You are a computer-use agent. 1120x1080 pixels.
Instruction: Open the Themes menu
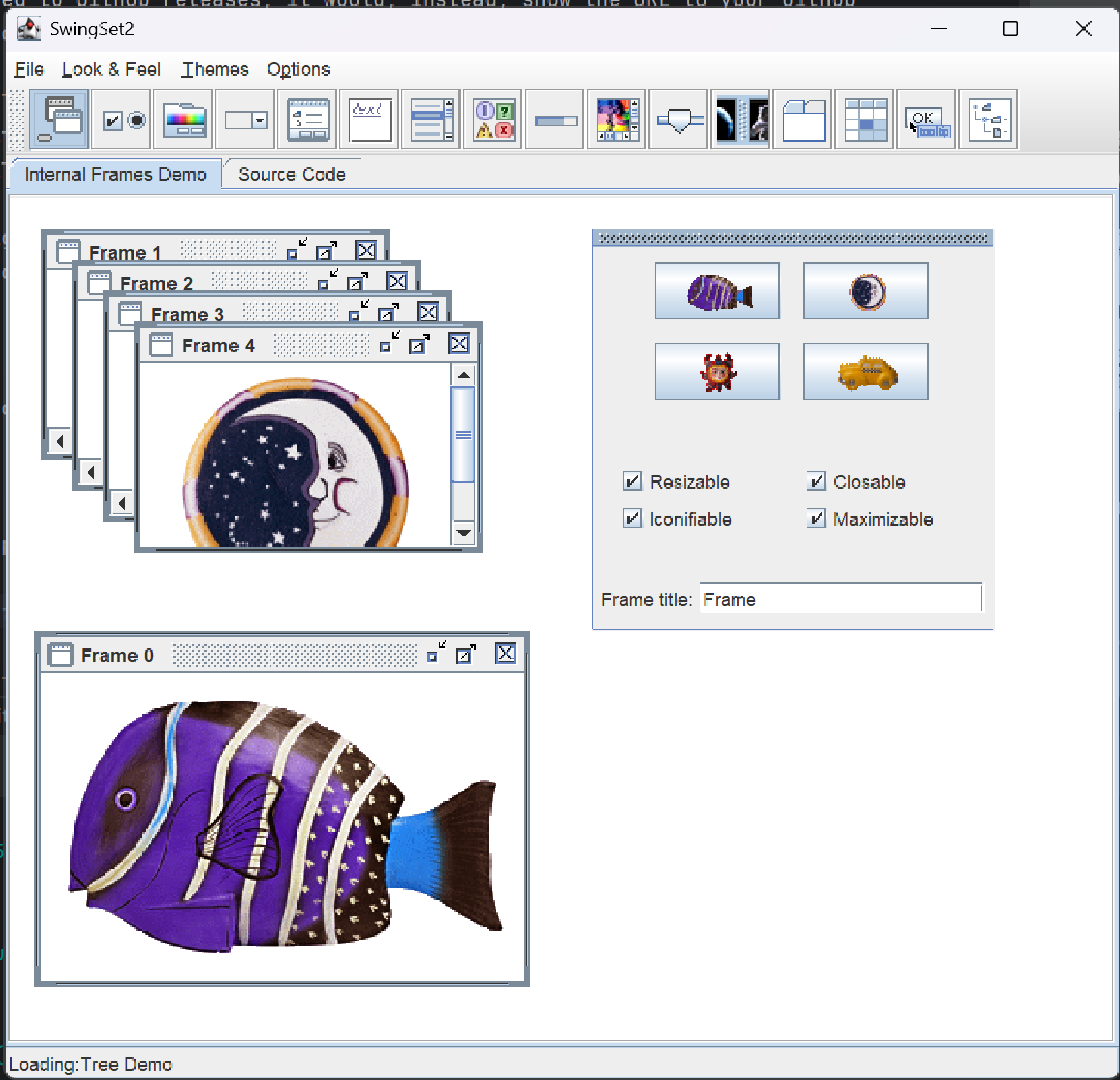(215, 70)
